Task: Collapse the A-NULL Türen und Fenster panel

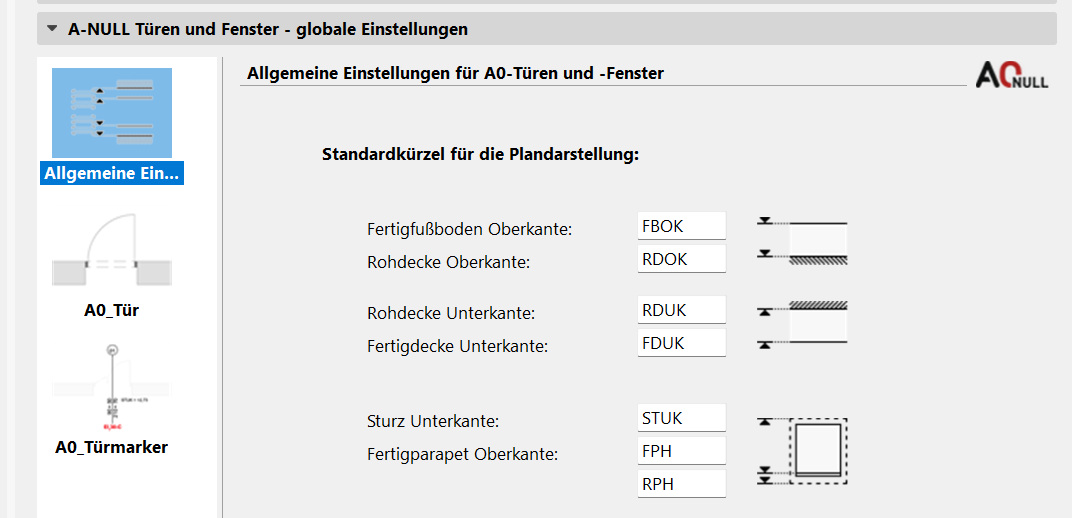Action: (x=52, y=29)
